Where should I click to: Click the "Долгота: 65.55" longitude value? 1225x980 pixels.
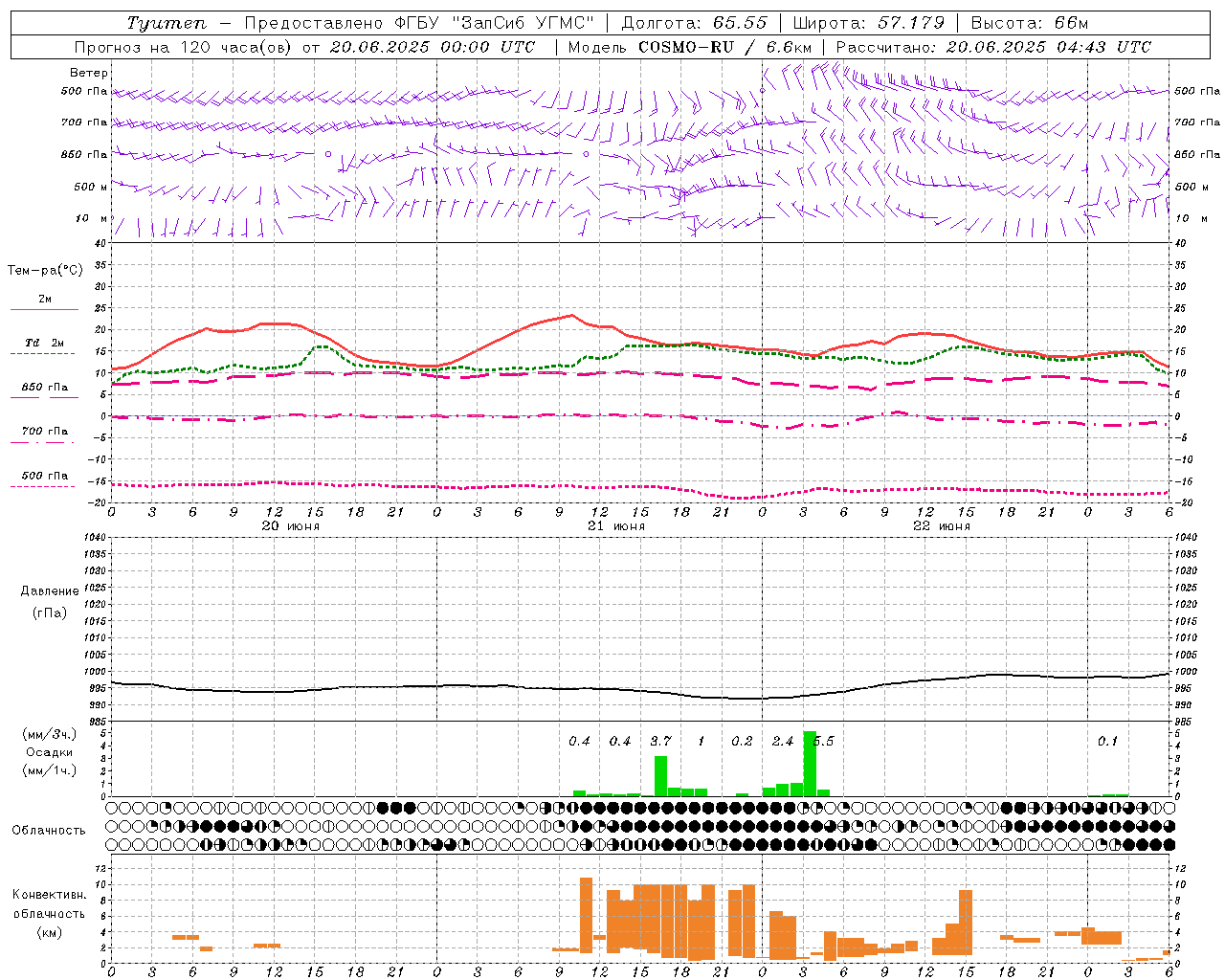click(694, 23)
